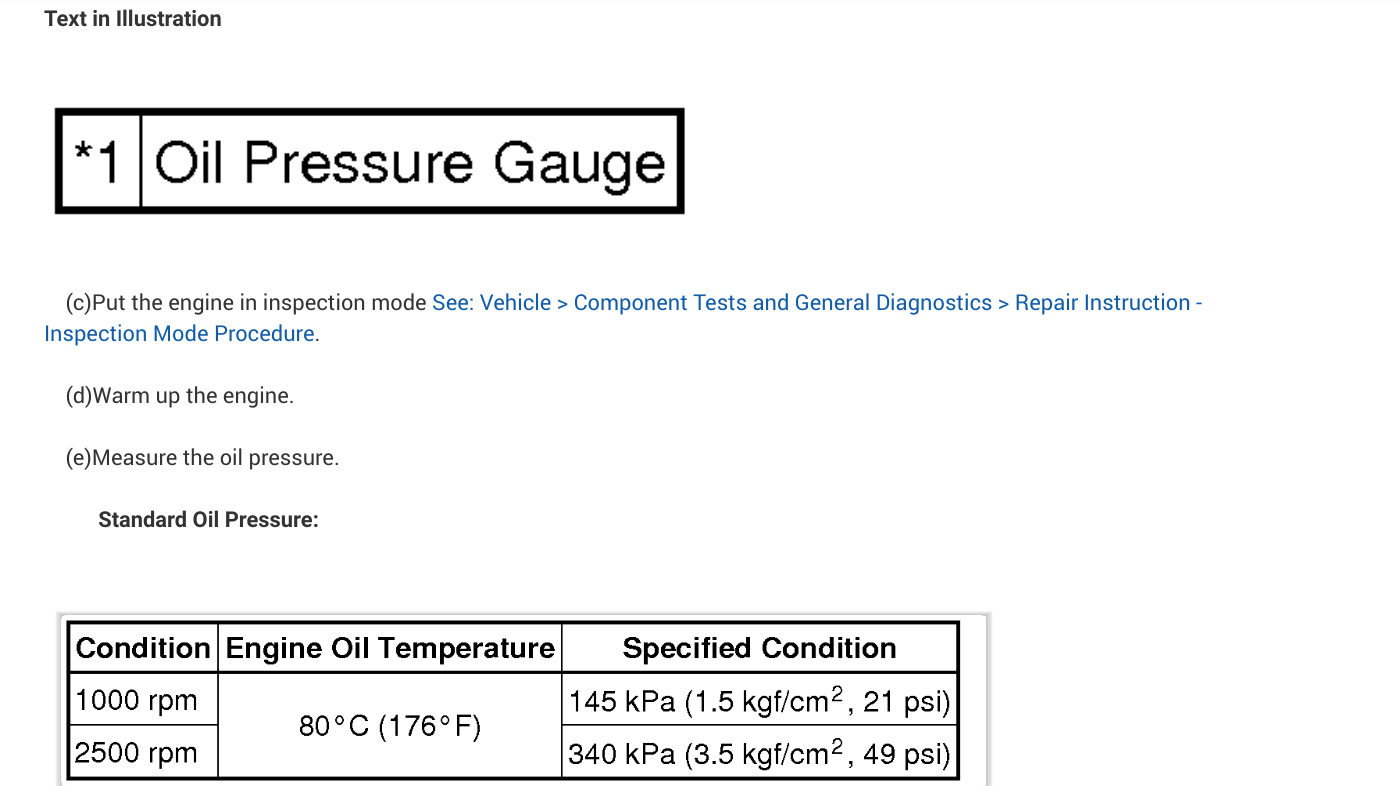Click 'Component Tests and General Diagnostics' link text
1400x786 pixels.
tap(782, 303)
